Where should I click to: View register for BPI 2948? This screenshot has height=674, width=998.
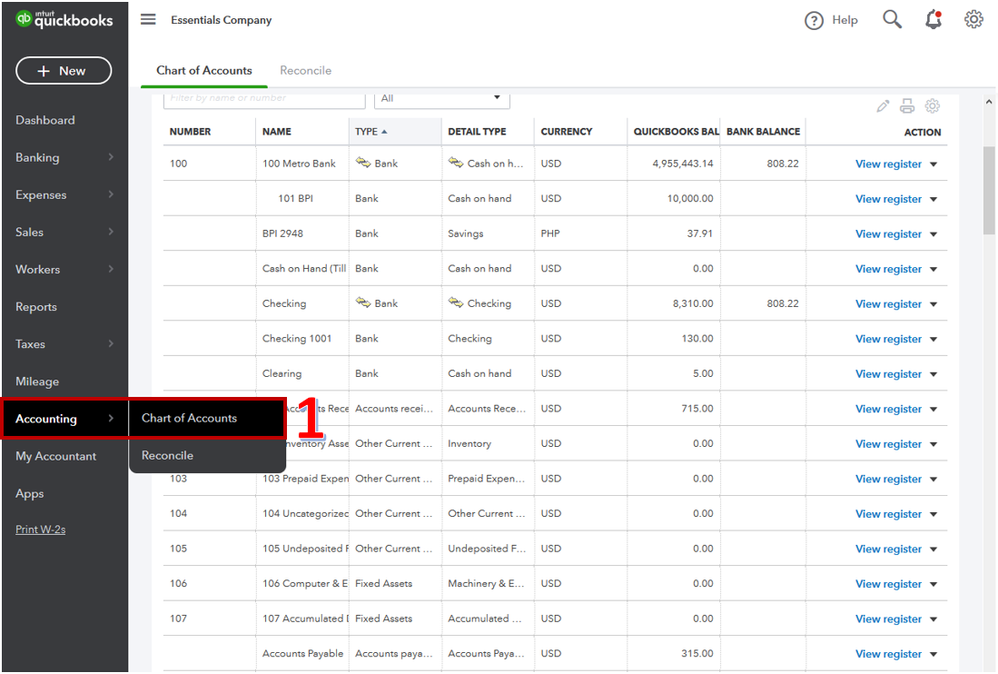pyautogui.click(x=888, y=234)
